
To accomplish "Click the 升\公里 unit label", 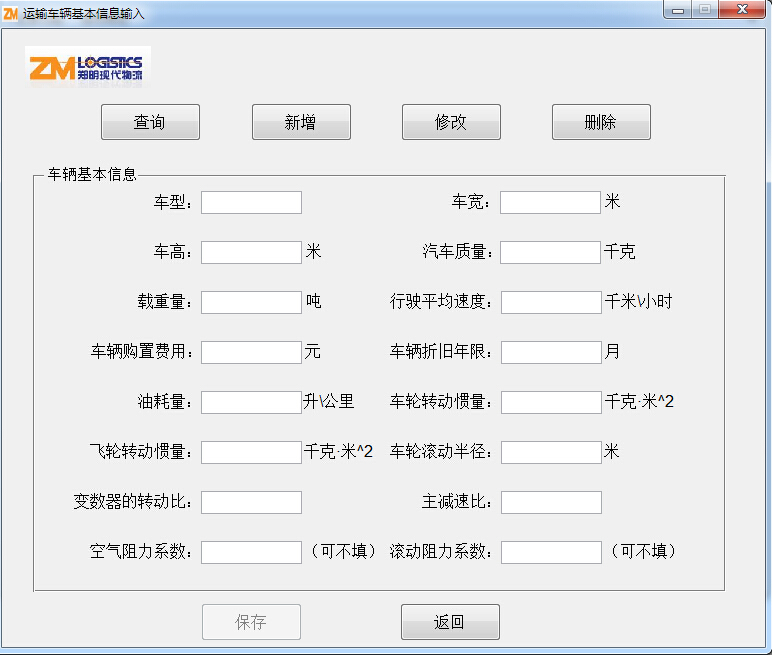I will tap(328, 401).
